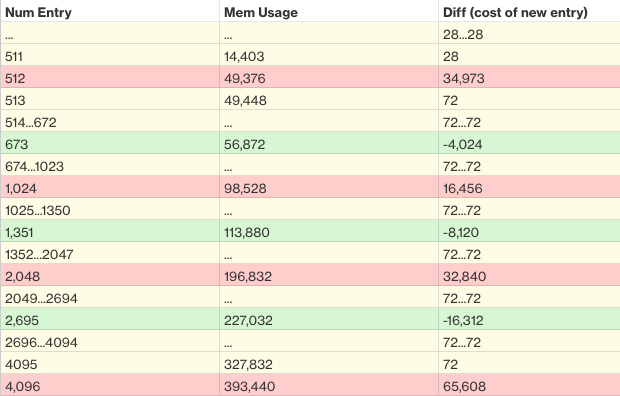The height and width of the screenshot is (396, 620).
Task: Select the -4,024 diff cell
Action: (529, 143)
